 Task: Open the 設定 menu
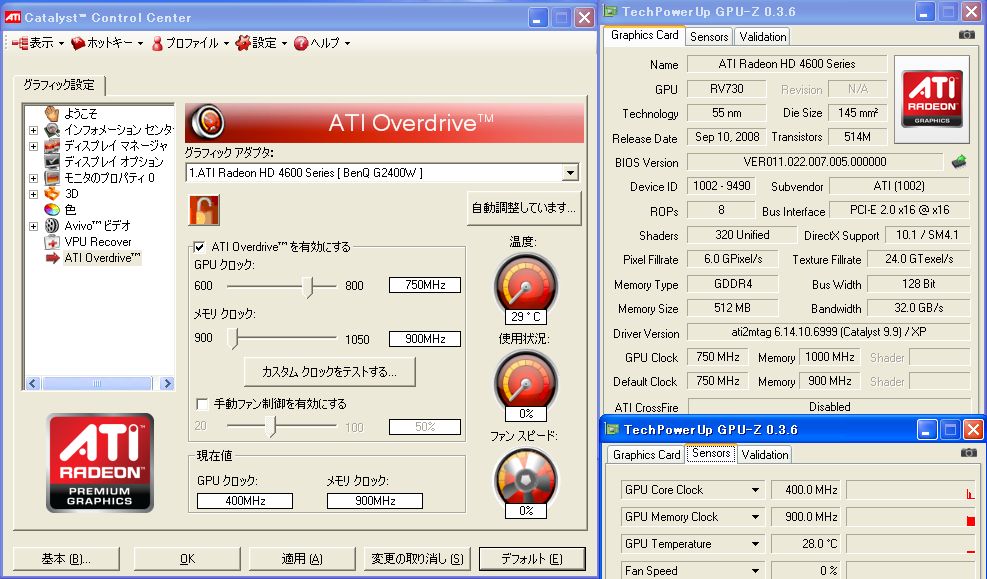(x=261, y=43)
